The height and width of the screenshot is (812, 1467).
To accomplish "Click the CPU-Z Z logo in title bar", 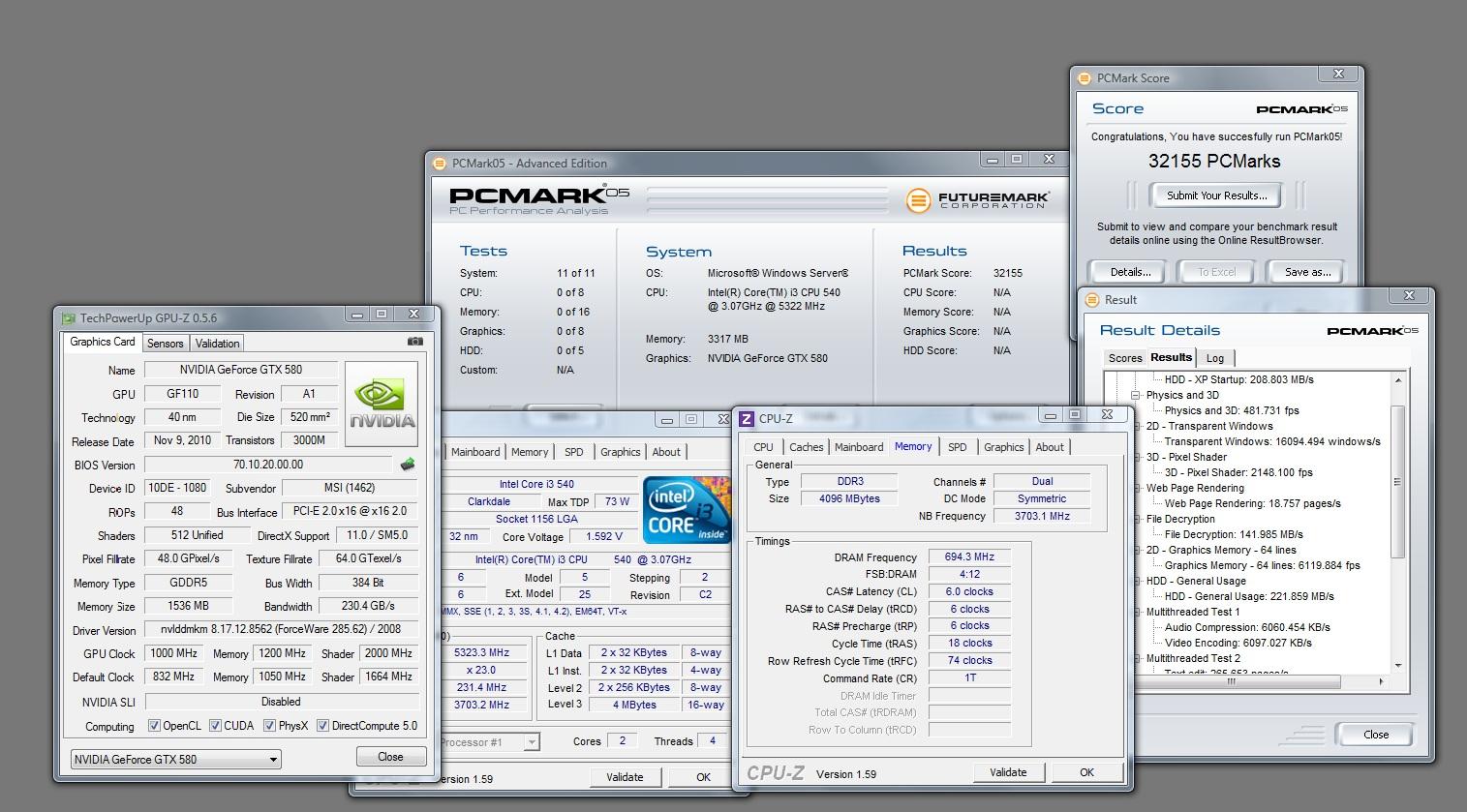I will click(x=747, y=419).
